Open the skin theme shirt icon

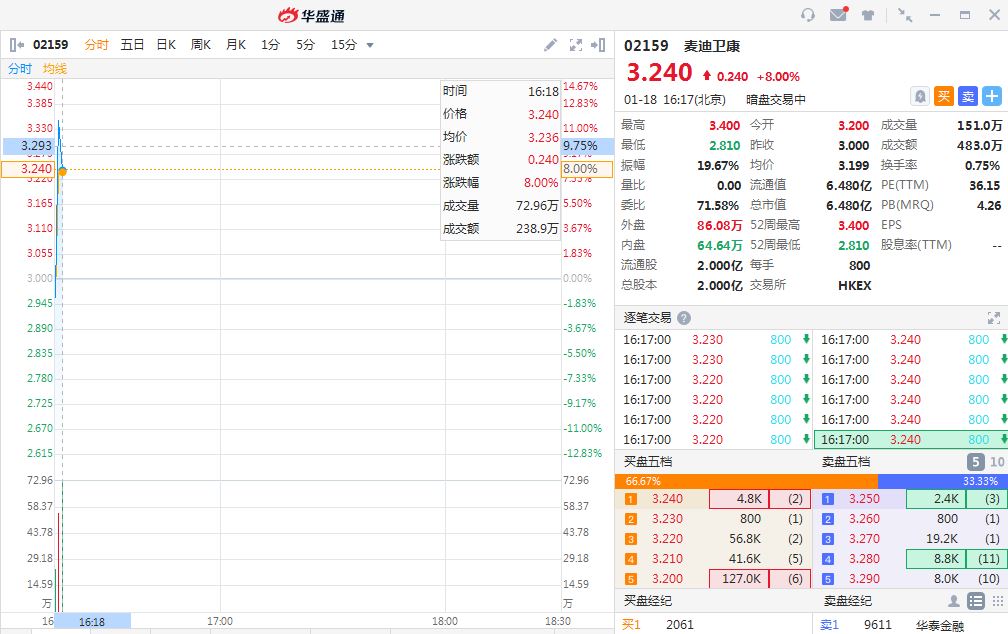click(867, 15)
